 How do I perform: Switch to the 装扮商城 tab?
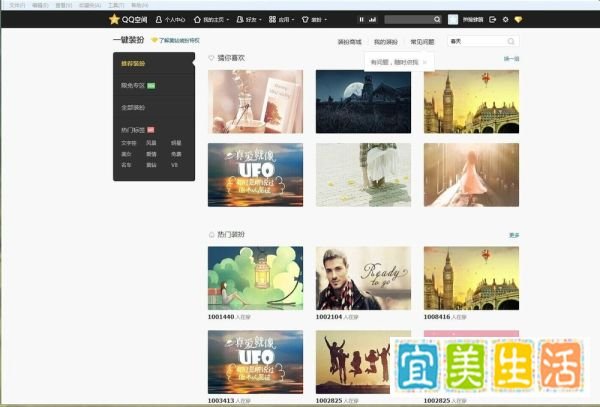(349, 42)
